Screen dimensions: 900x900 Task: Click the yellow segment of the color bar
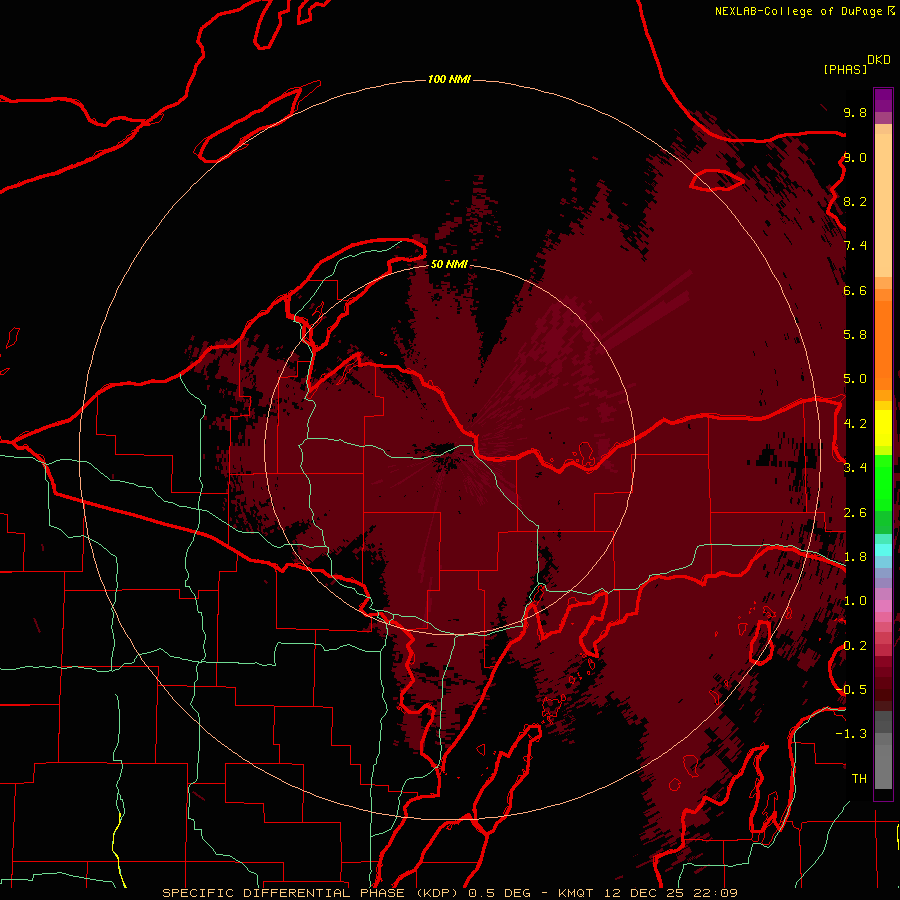[x=883, y=428]
